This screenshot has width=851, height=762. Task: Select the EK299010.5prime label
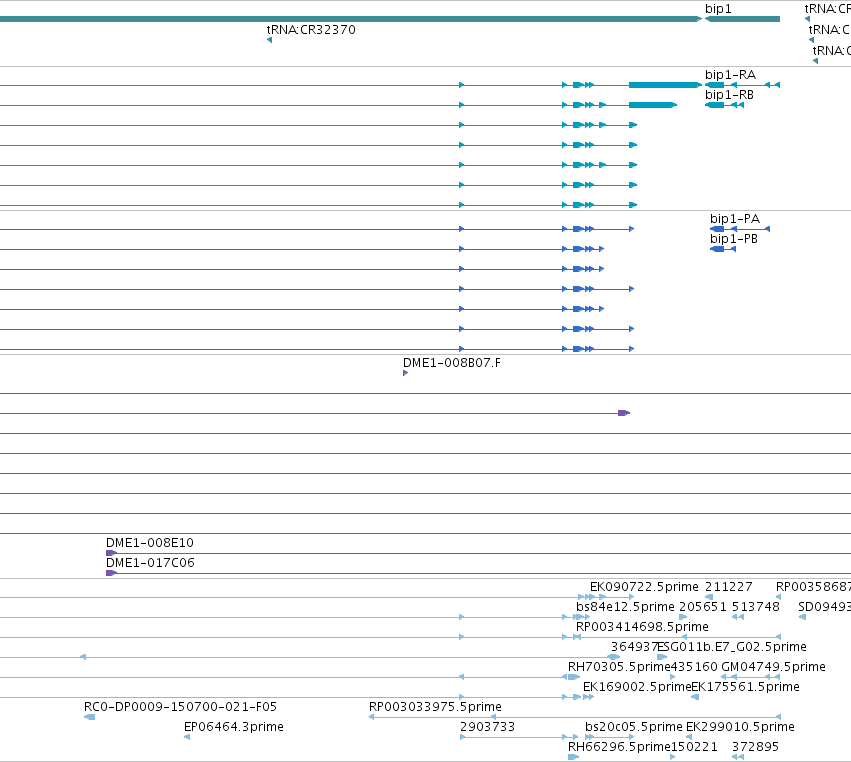point(740,727)
